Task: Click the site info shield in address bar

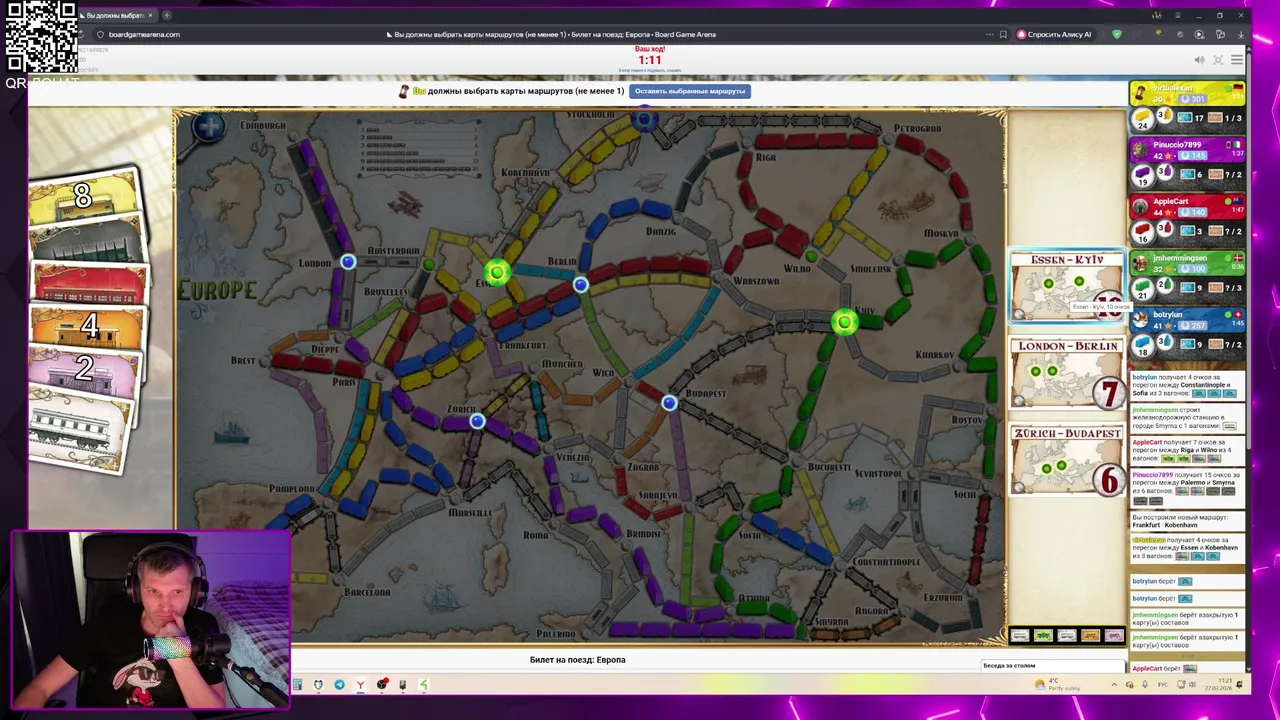Action: tap(100, 34)
